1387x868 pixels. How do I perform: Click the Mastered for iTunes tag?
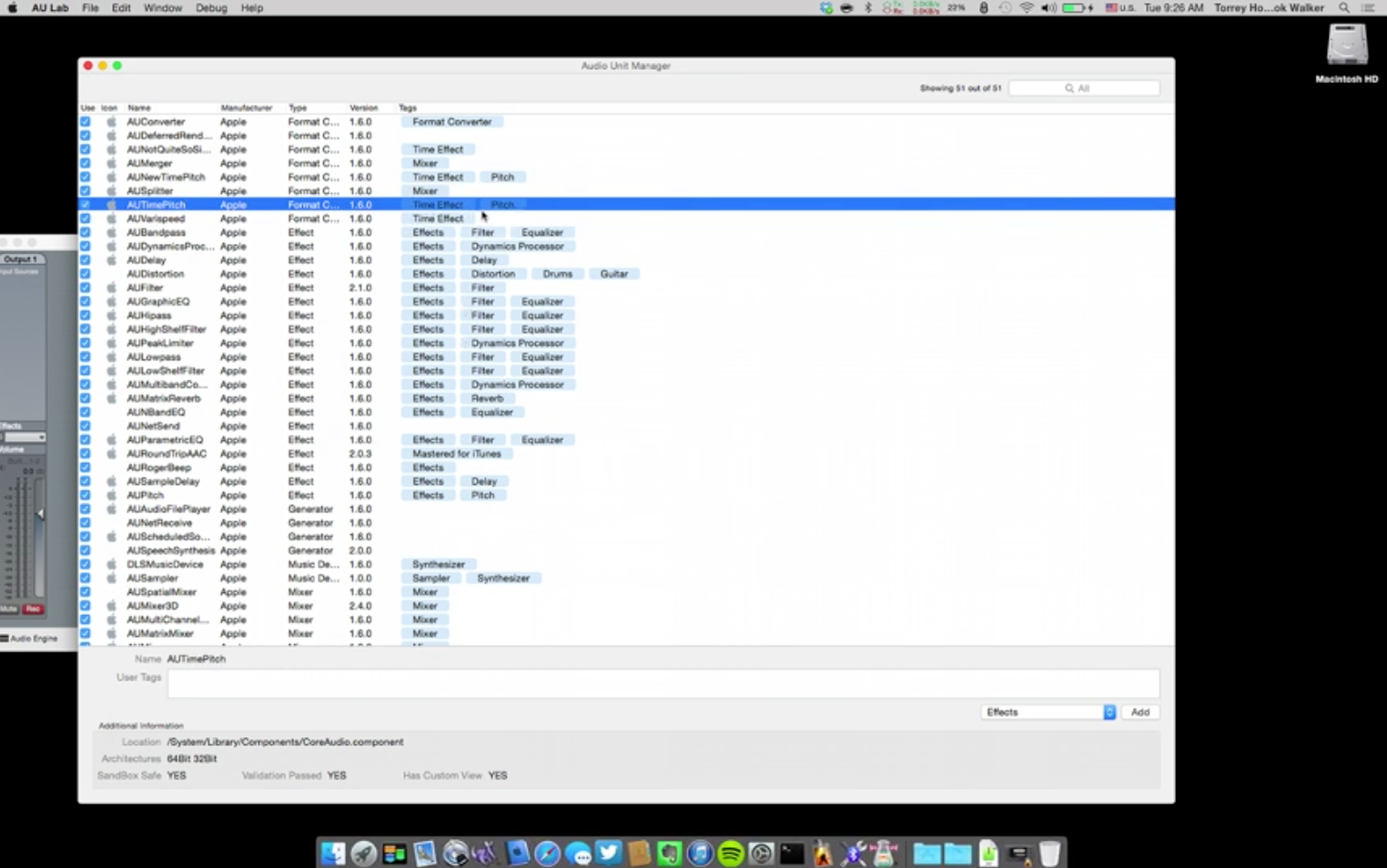coord(457,454)
